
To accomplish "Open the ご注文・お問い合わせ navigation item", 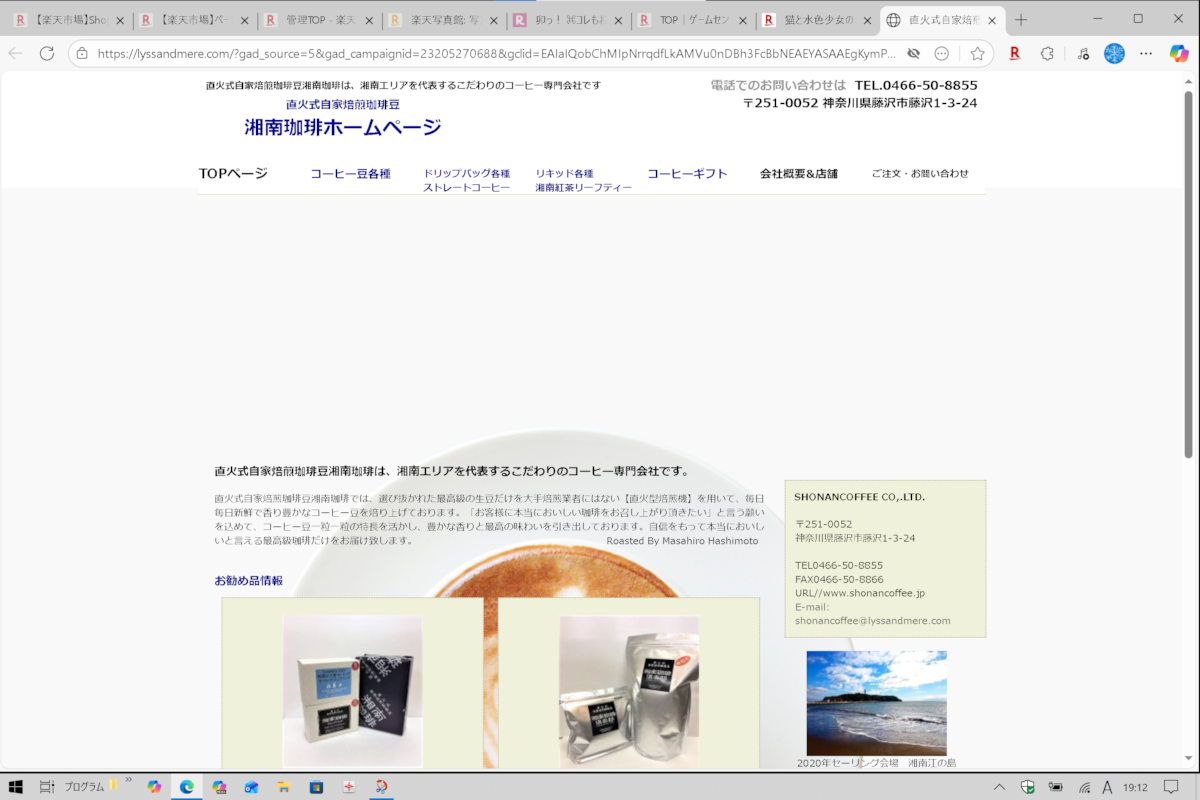I will [x=920, y=174].
